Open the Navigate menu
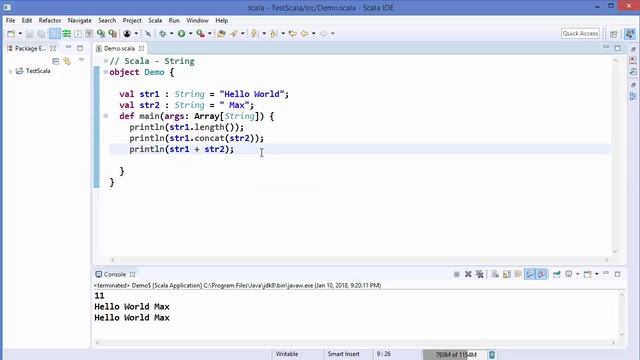 click(80, 20)
